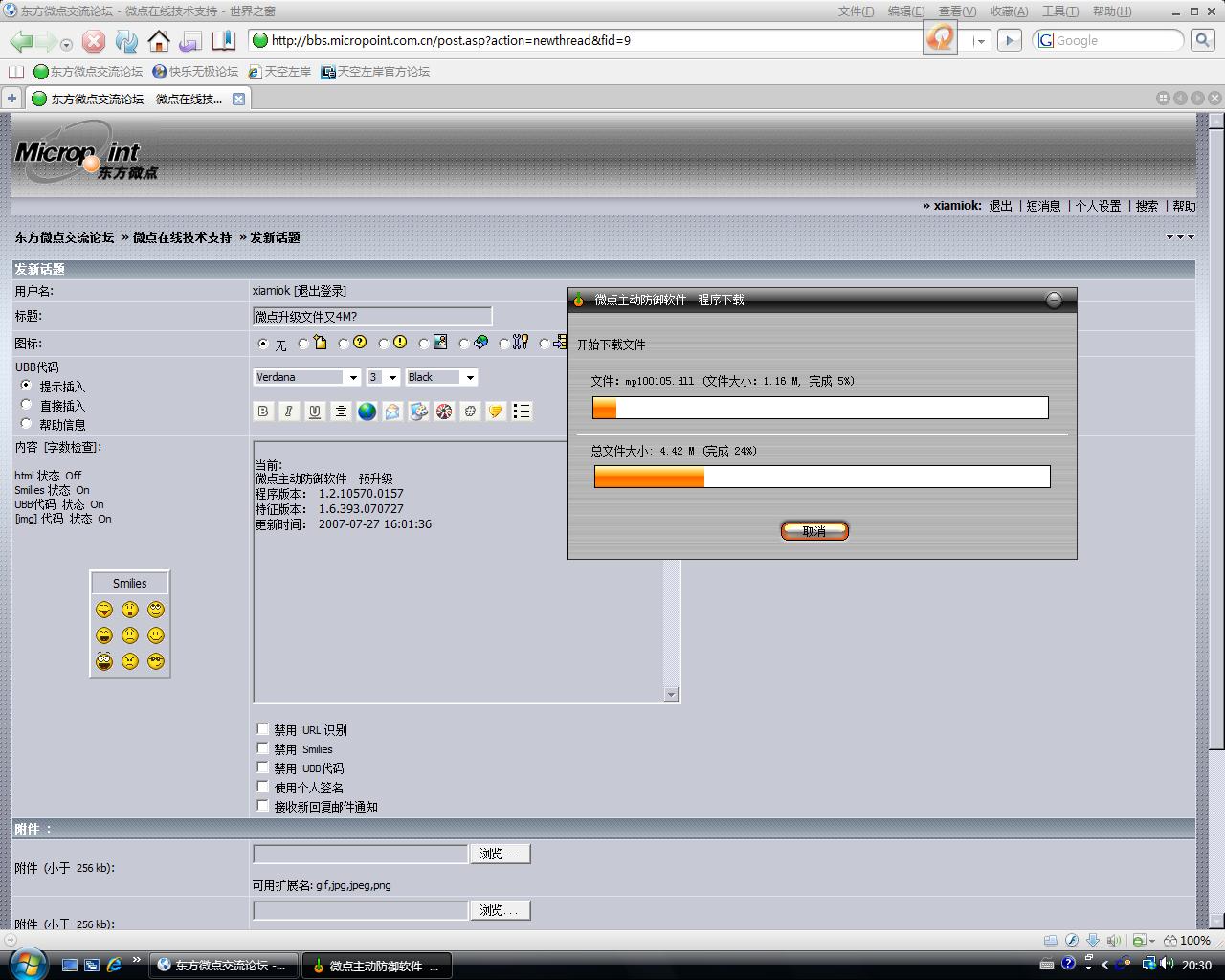Stop page loading with the red X

(94, 41)
